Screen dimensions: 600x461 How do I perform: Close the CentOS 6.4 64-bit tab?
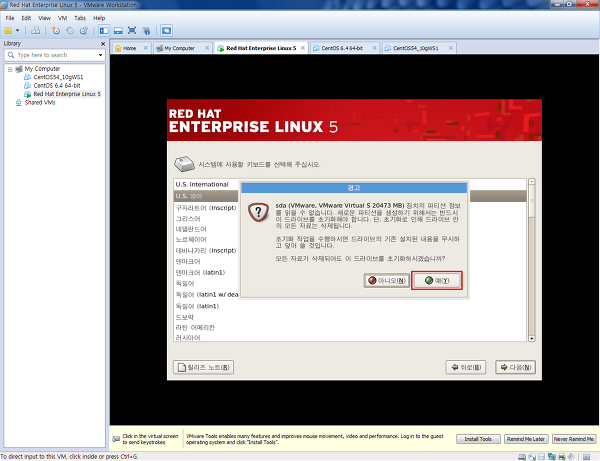coord(374,48)
